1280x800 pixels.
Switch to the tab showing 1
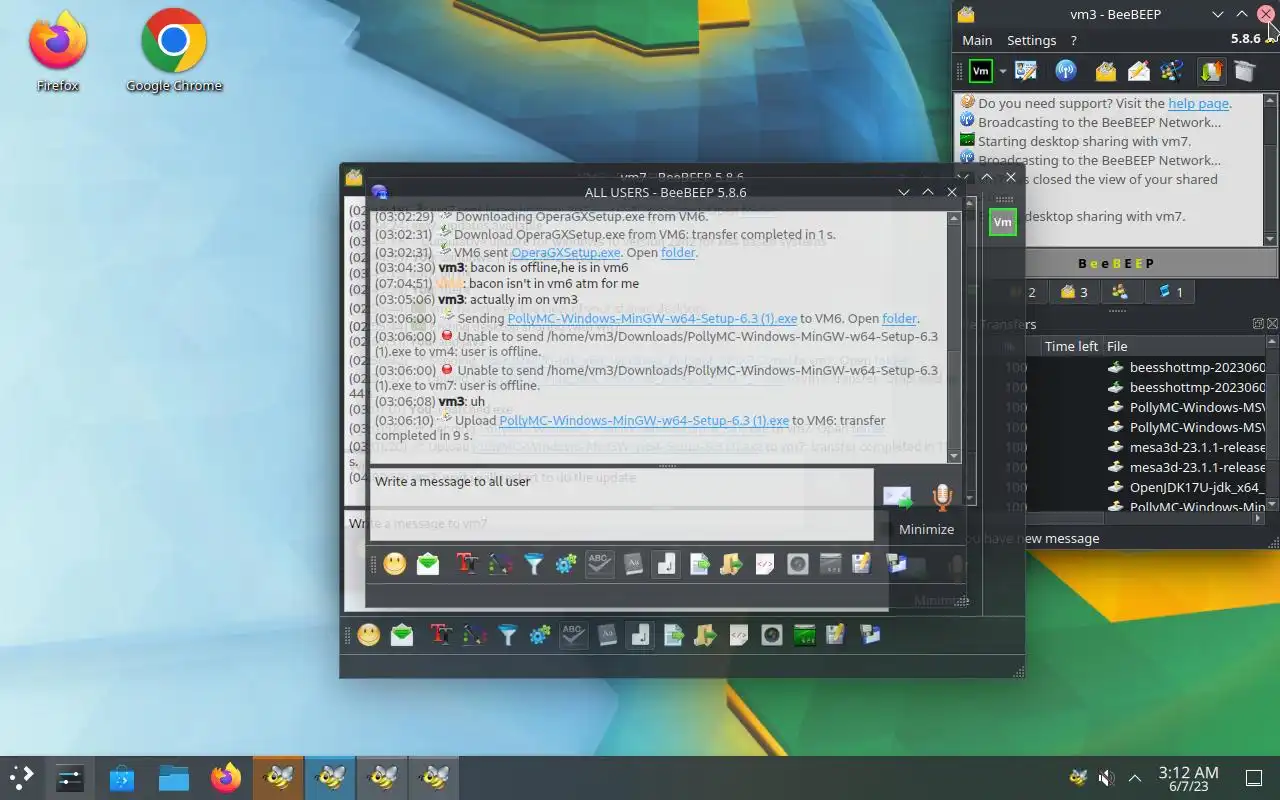tap(1170, 292)
